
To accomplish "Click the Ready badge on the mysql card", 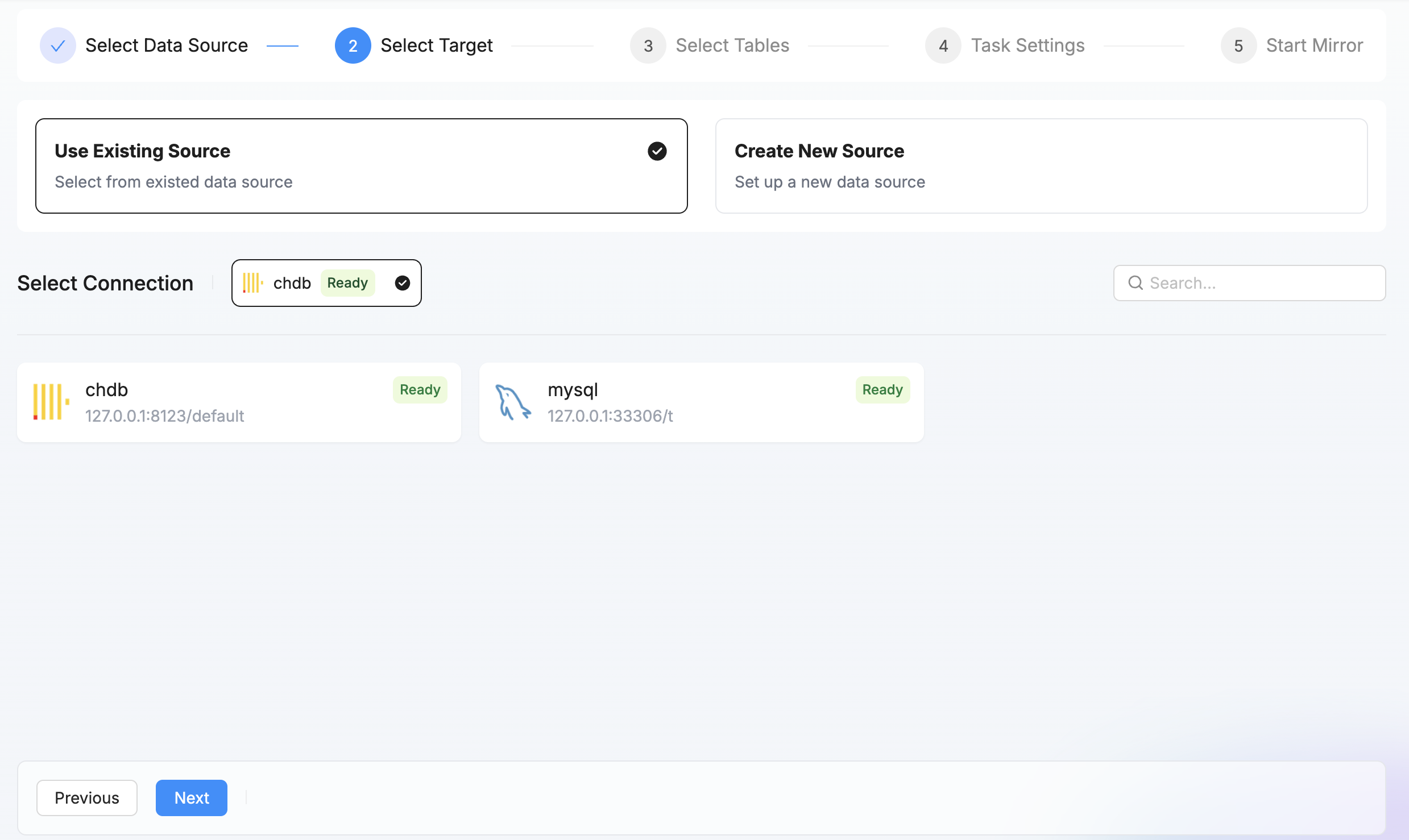I will tap(882, 390).
